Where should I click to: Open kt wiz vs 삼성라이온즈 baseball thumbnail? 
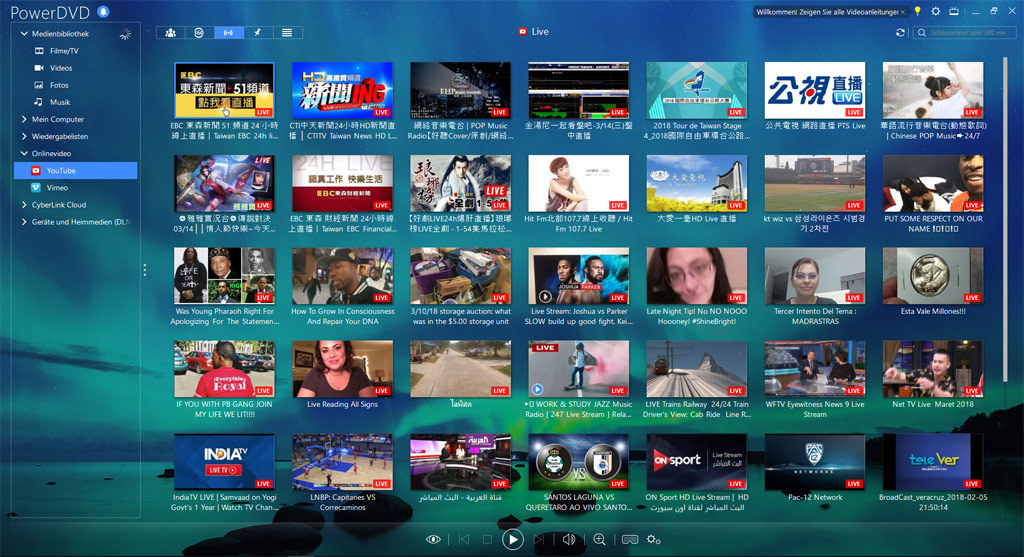point(814,183)
